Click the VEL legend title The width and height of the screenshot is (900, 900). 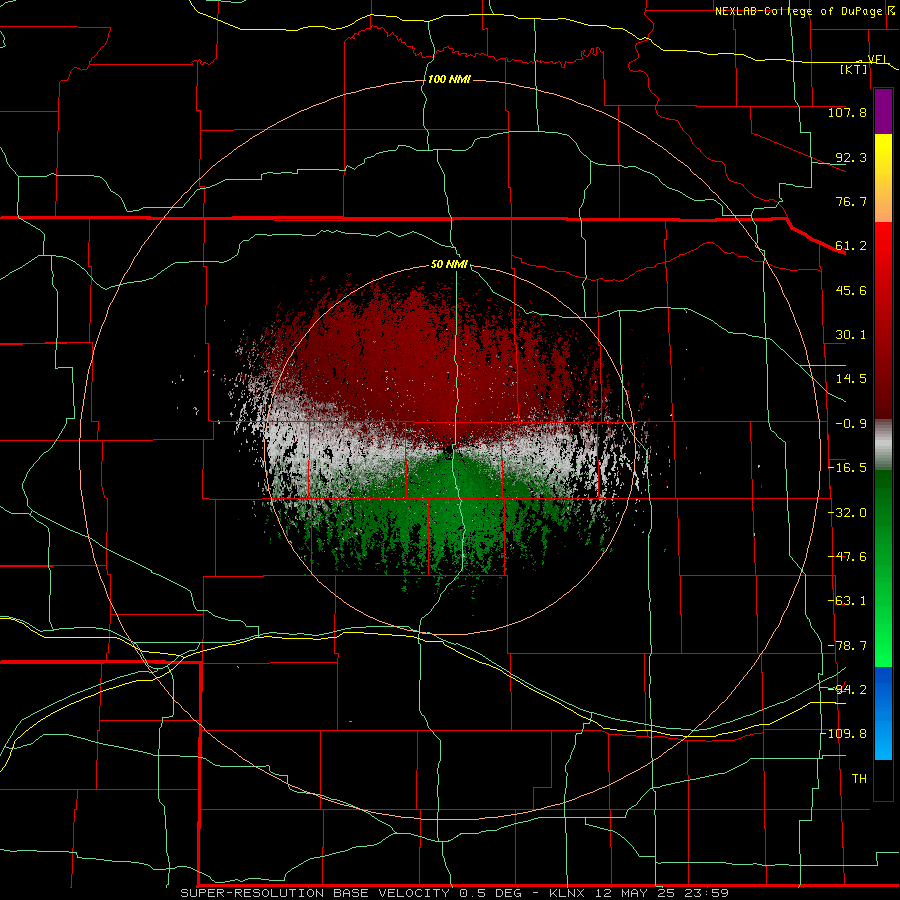pyautogui.click(x=877, y=59)
